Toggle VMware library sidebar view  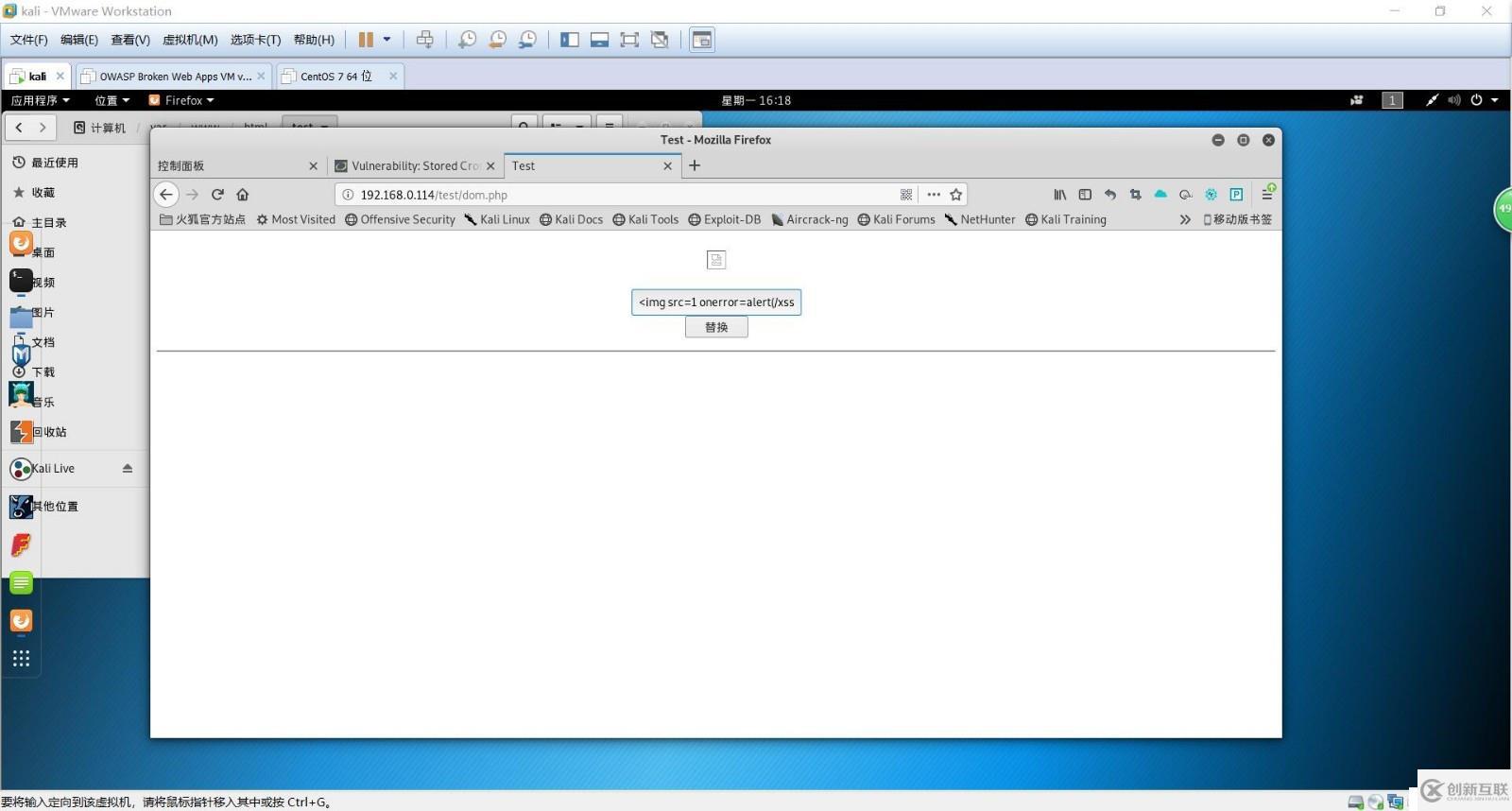(x=569, y=40)
